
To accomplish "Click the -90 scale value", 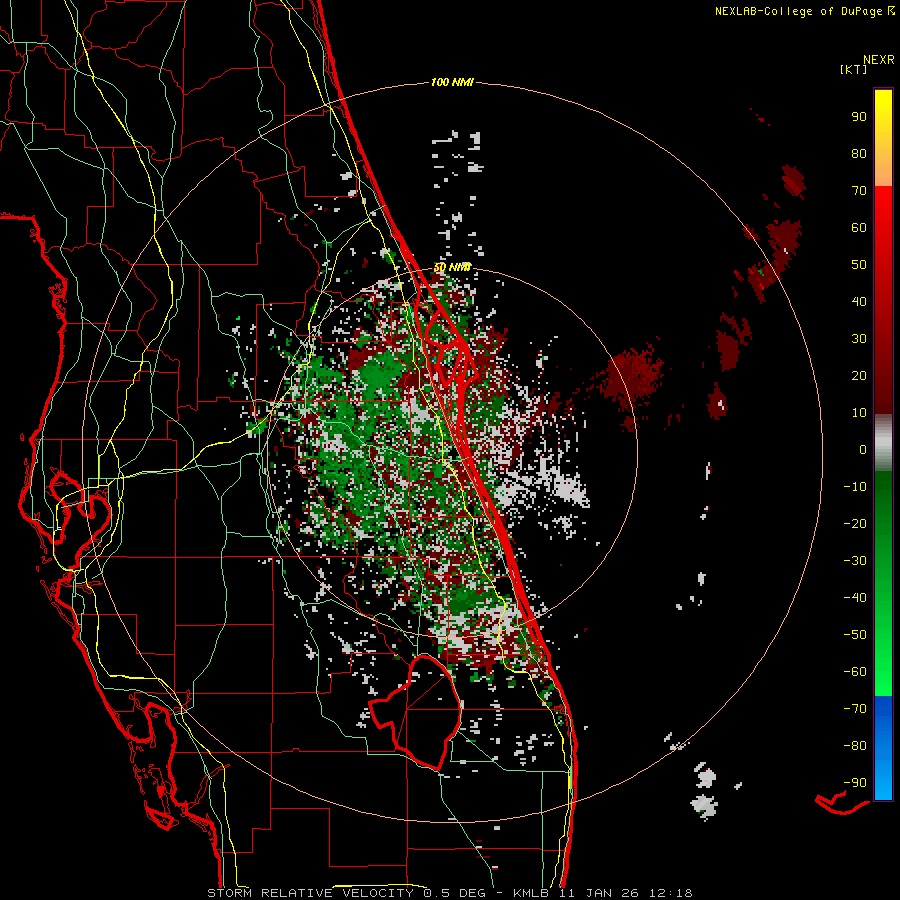I will 855,782.
